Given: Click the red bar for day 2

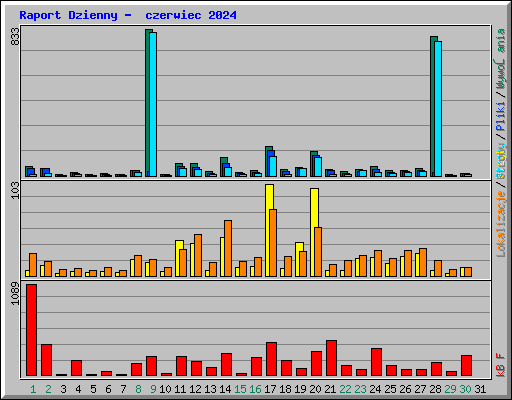Looking at the screenshot, I should [x=46, y=360].
